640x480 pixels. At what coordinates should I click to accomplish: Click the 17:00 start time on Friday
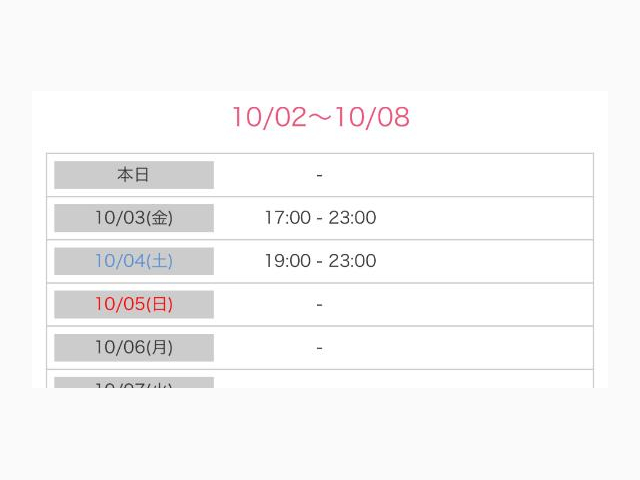click(x=287, y=218)
